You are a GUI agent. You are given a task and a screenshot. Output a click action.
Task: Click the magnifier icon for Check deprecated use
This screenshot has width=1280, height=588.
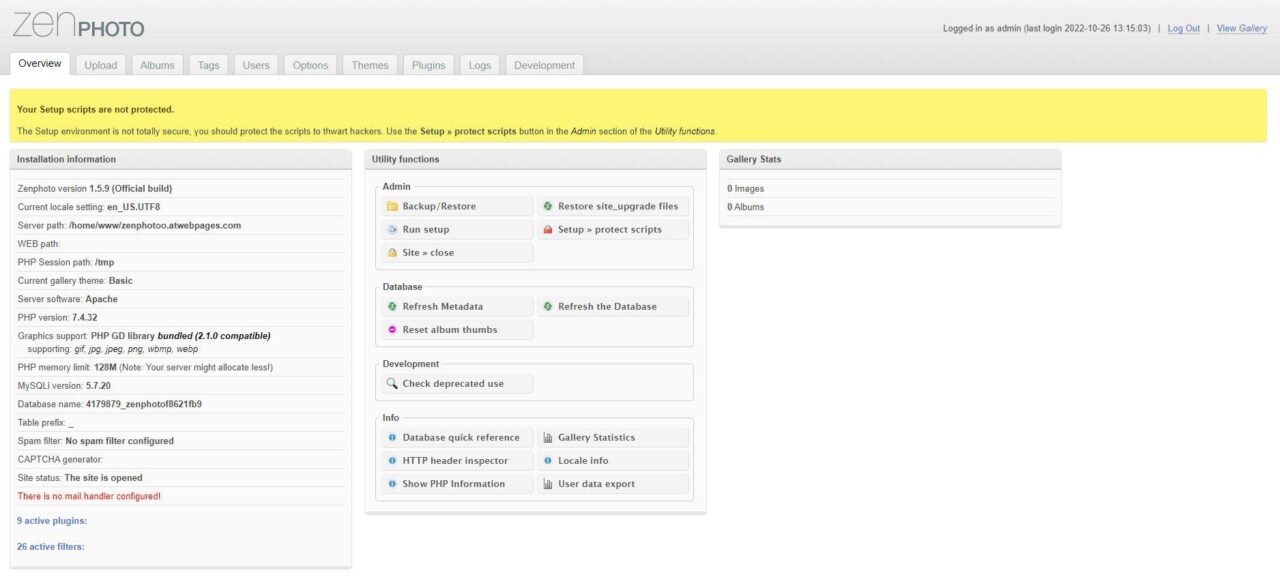pos(391,383)
